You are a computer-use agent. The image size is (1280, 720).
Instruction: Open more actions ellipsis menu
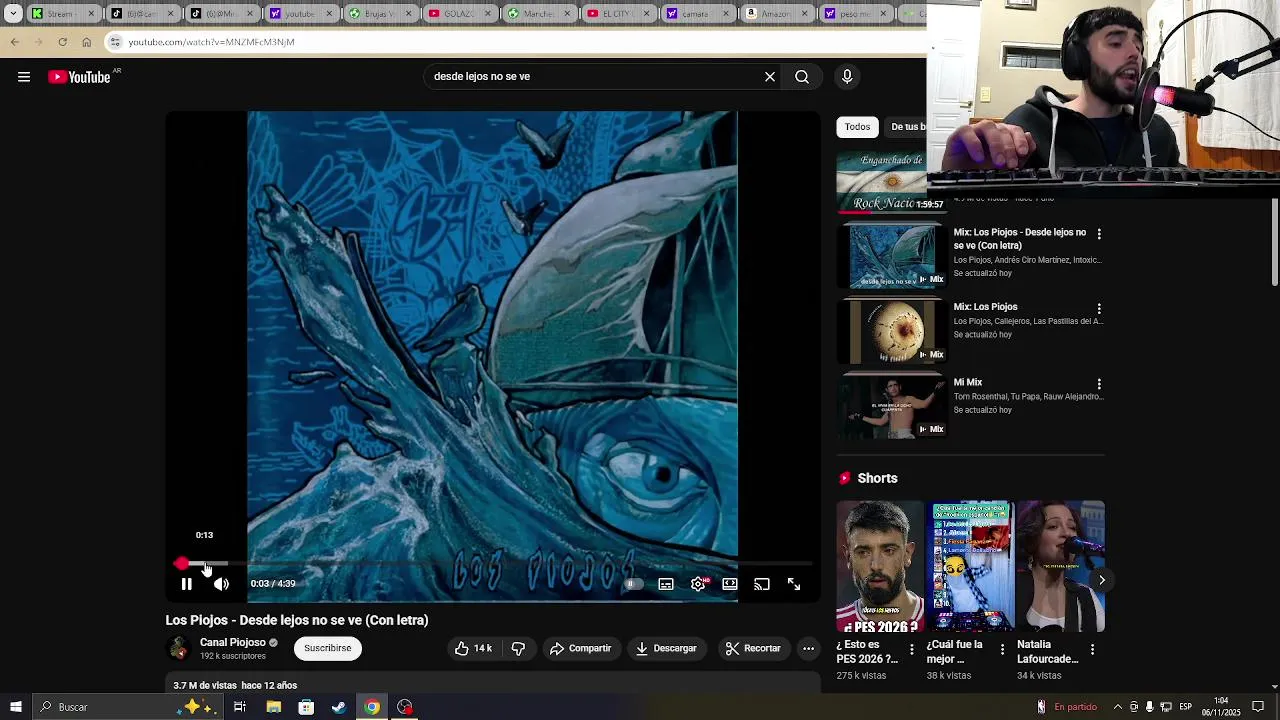click(808, 648)
